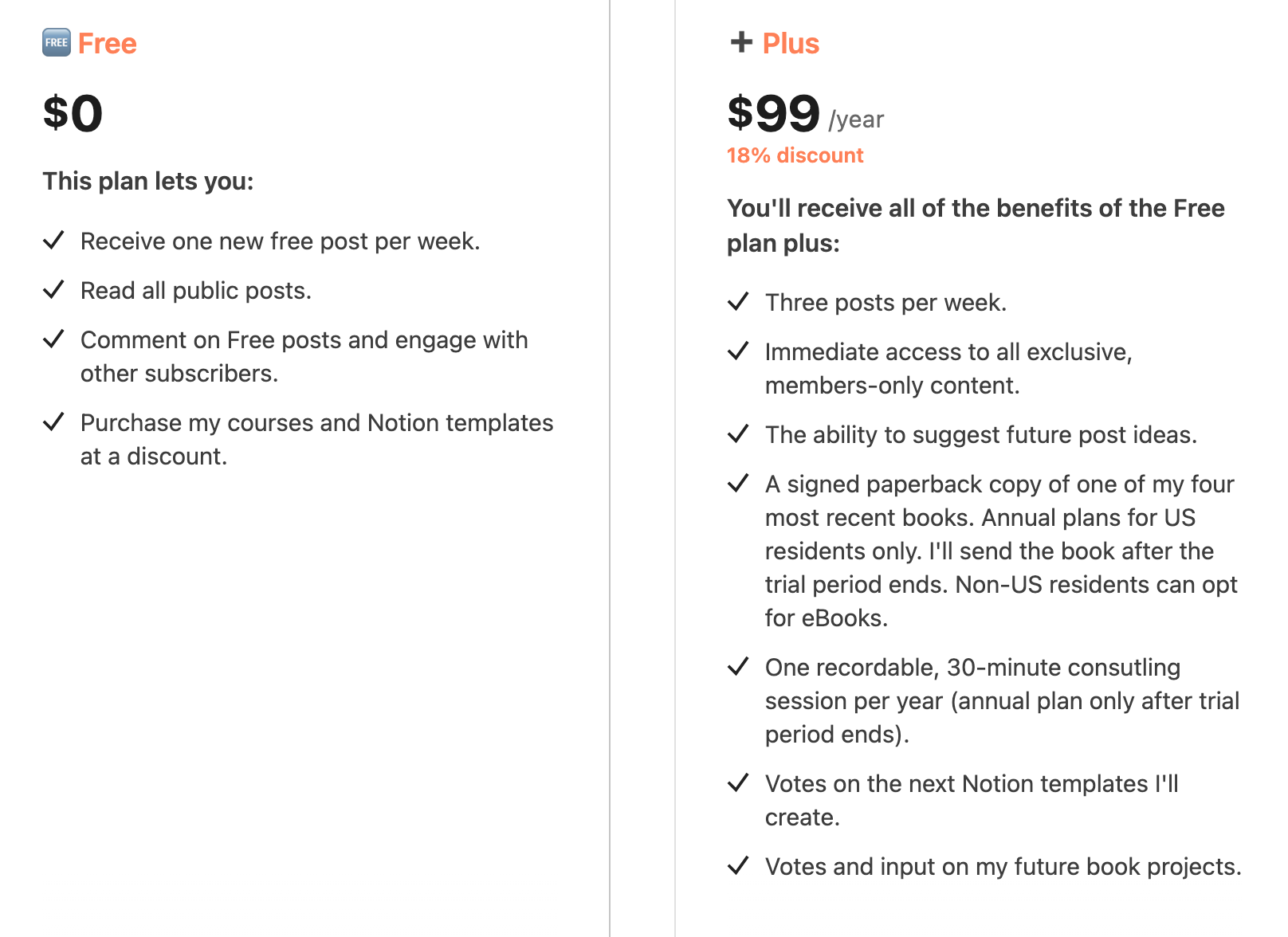Click the "18% discount" label

click(x=795, y=155)
